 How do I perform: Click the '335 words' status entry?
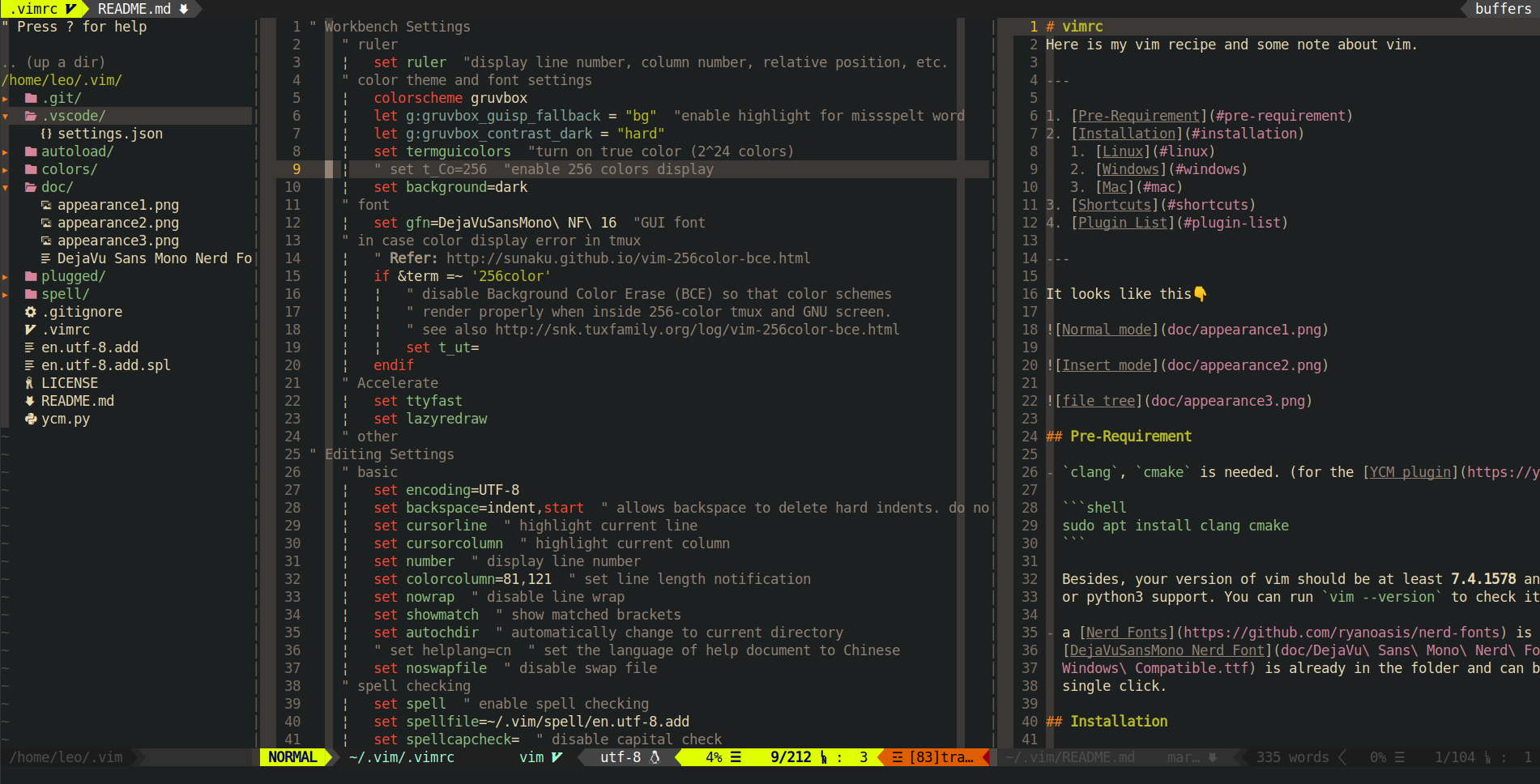click(1293, 757)
